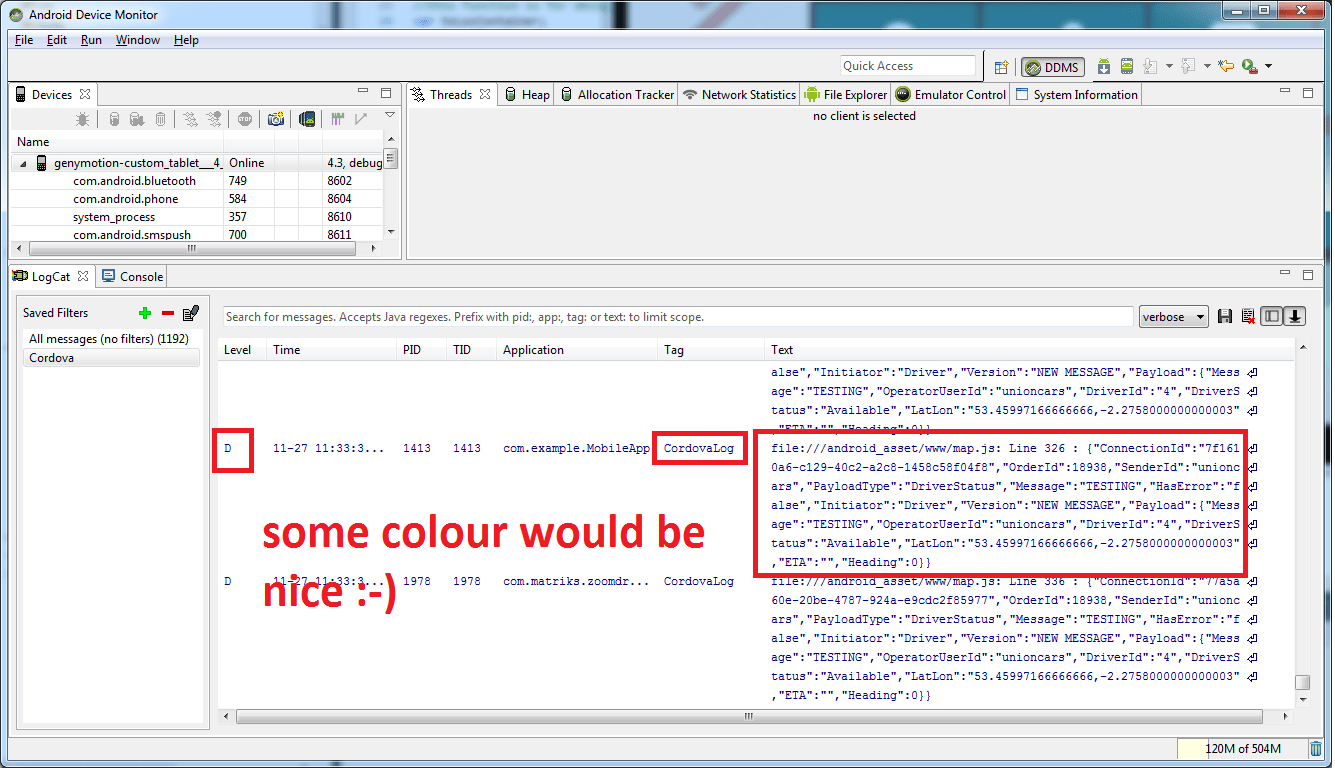This screenshot has width=1335, height=768.
Task: Toggle scroll-to-latest in LogCat
Action: coord(1294,316)
